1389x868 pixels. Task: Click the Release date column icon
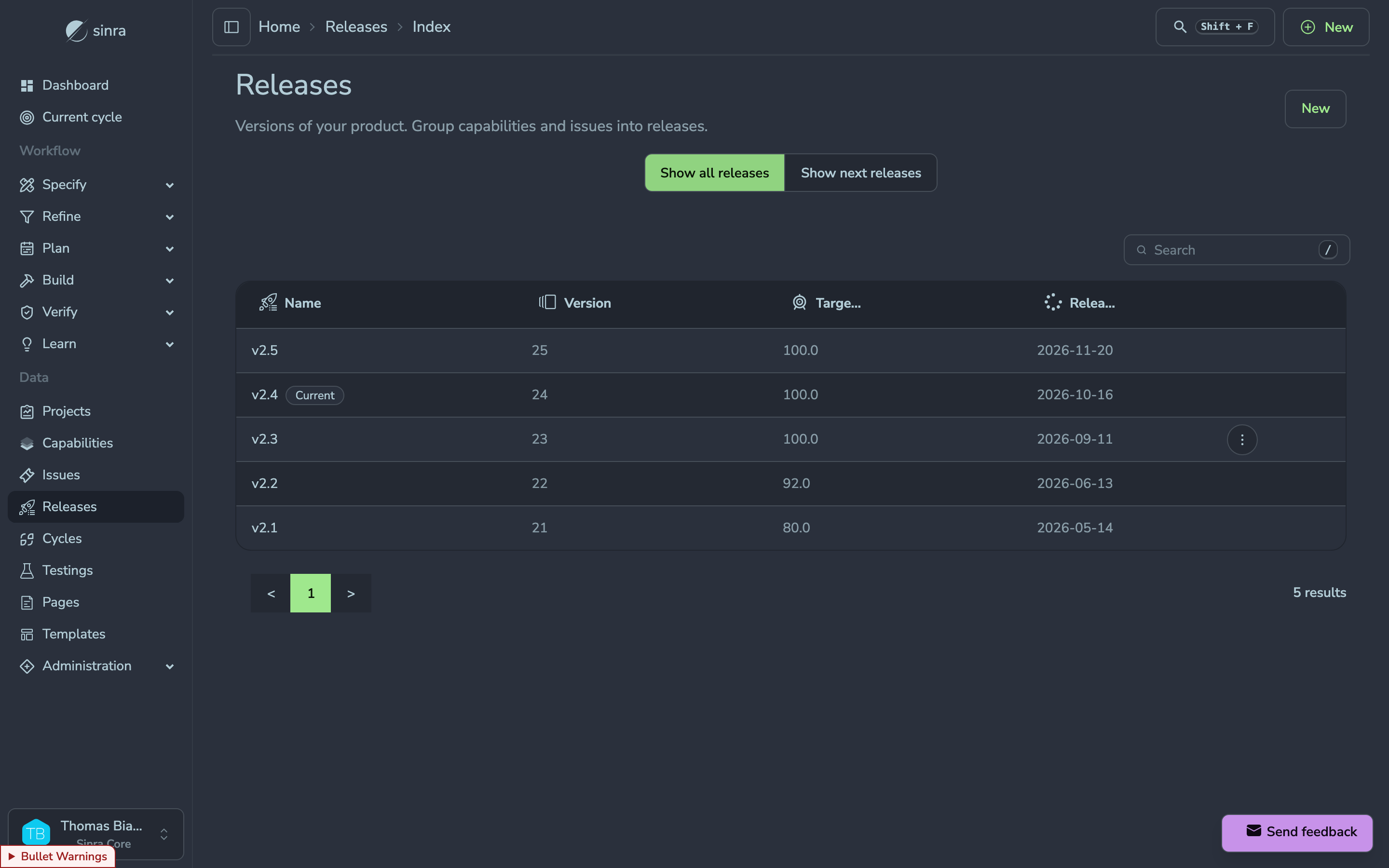(1053, 302)
